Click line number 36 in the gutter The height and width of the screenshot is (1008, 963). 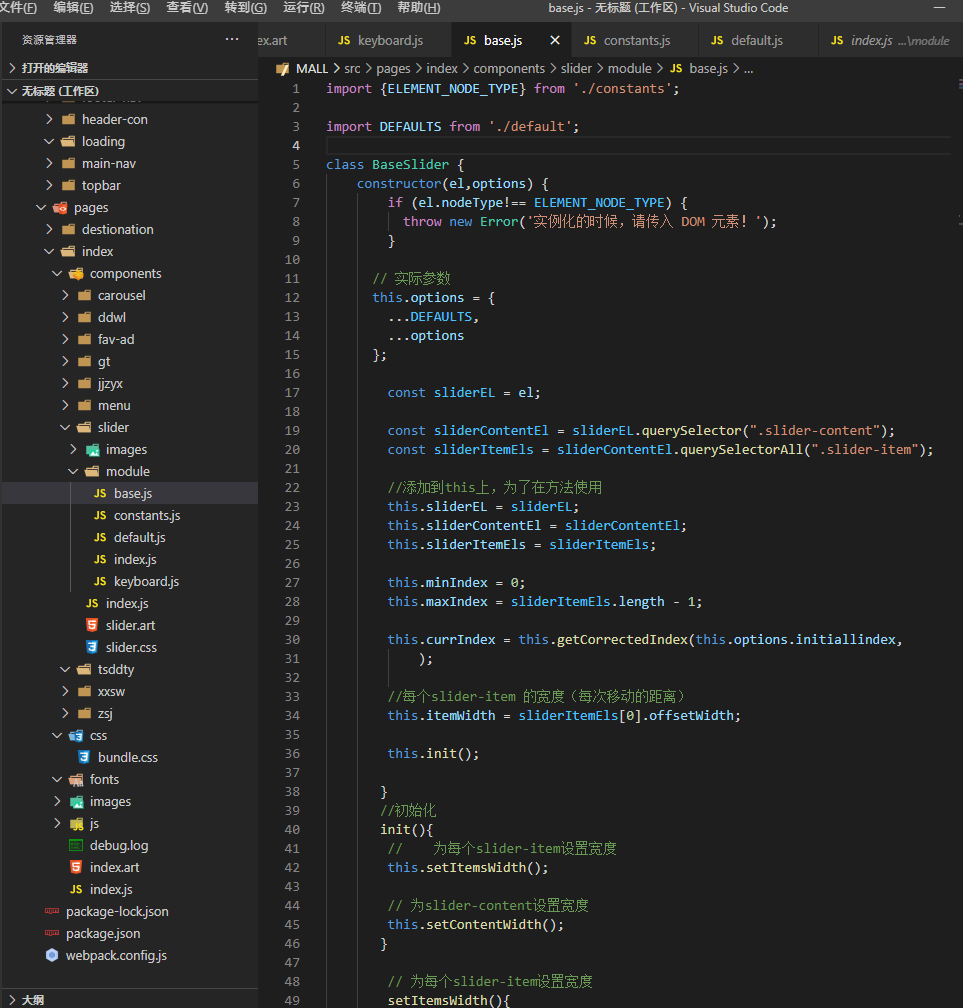pos(292,753)
